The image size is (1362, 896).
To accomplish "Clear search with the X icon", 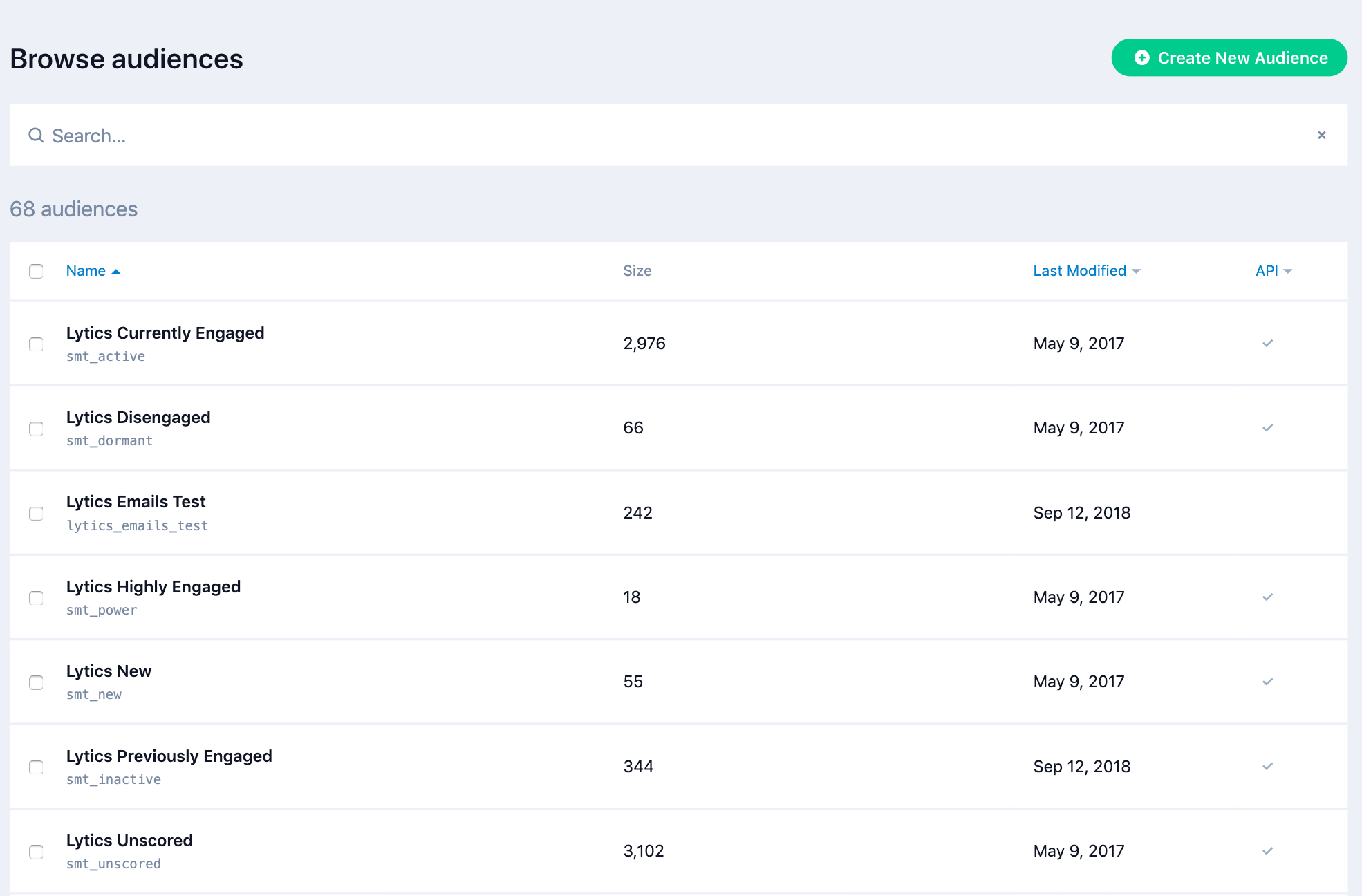I will 1321,136.
